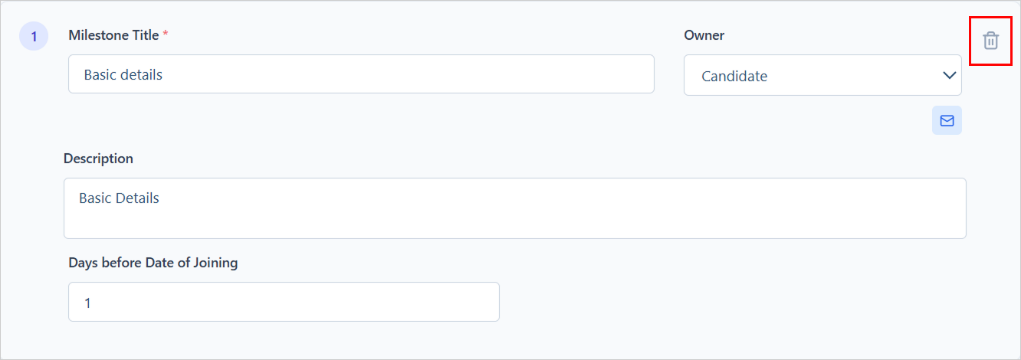Open the Owner combo box showing Candidate
The width and height of the screenshot is (1021, 360).
tap(822, 76)
